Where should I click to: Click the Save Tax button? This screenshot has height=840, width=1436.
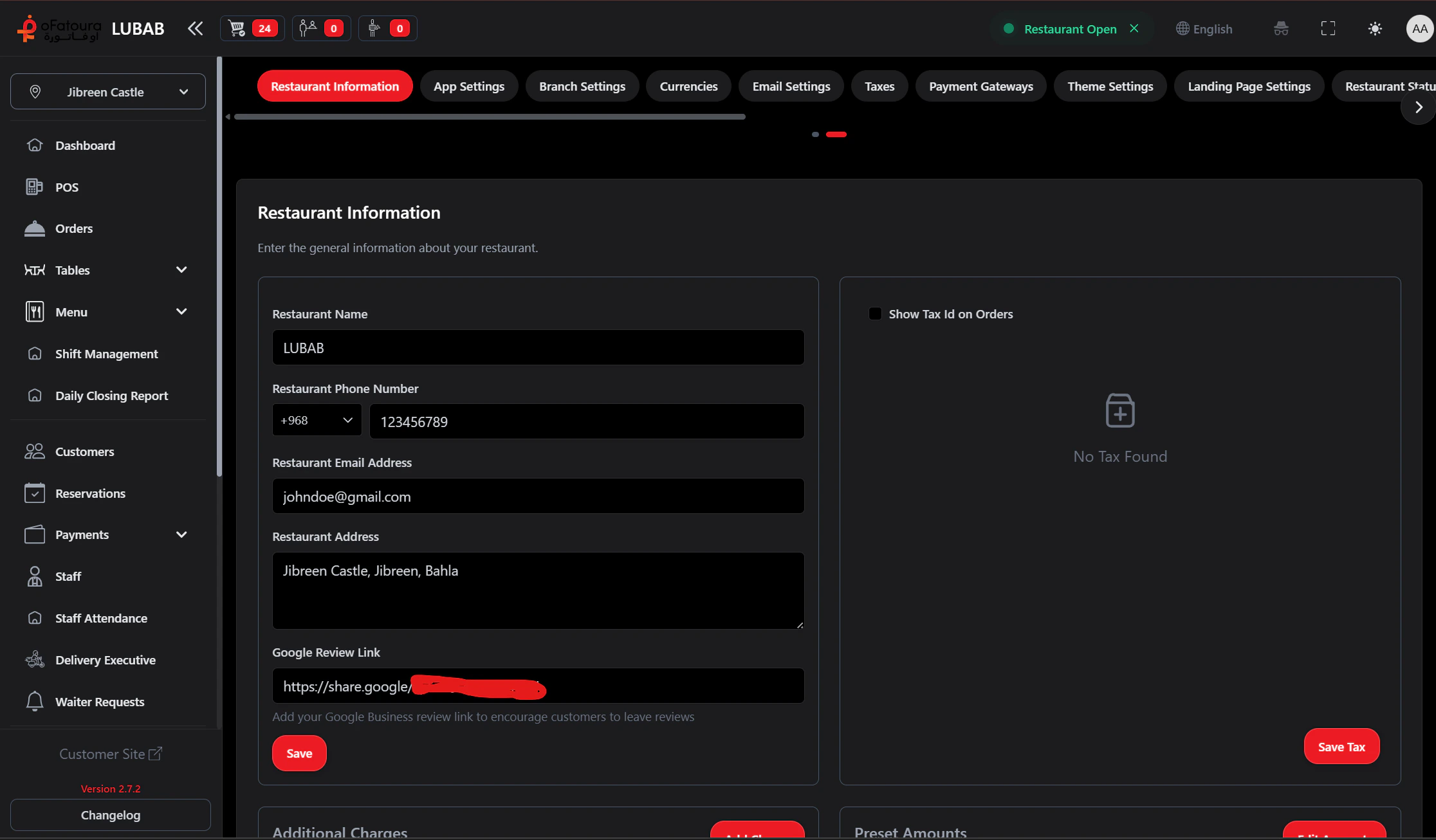[x=1341, y=747]
